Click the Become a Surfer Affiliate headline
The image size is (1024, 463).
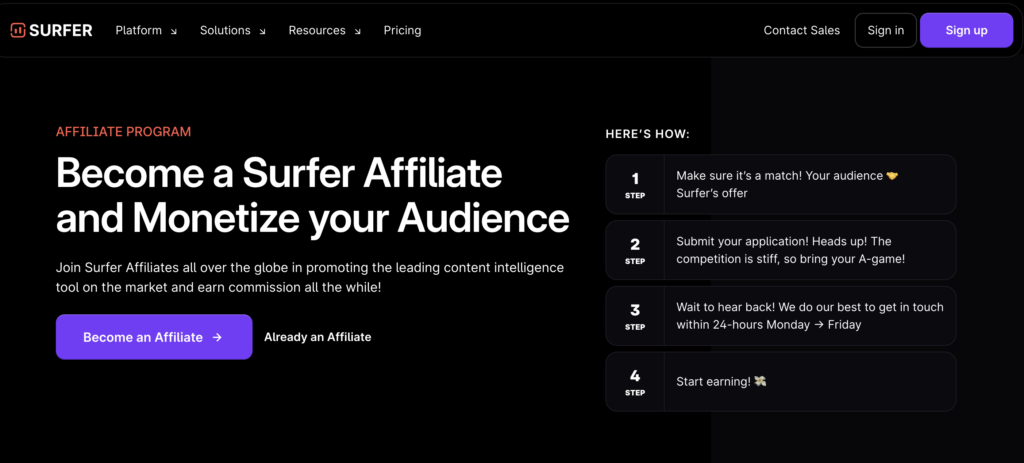[312, 196]
